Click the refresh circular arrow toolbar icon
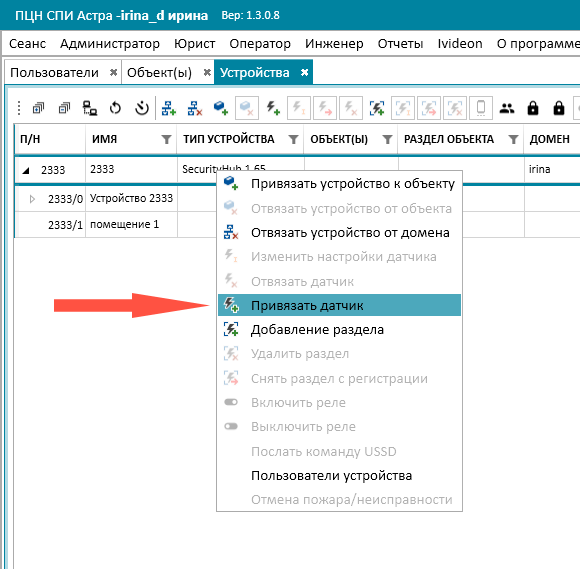The height and width of the screenshot is (569, 580). coord(115,108)
